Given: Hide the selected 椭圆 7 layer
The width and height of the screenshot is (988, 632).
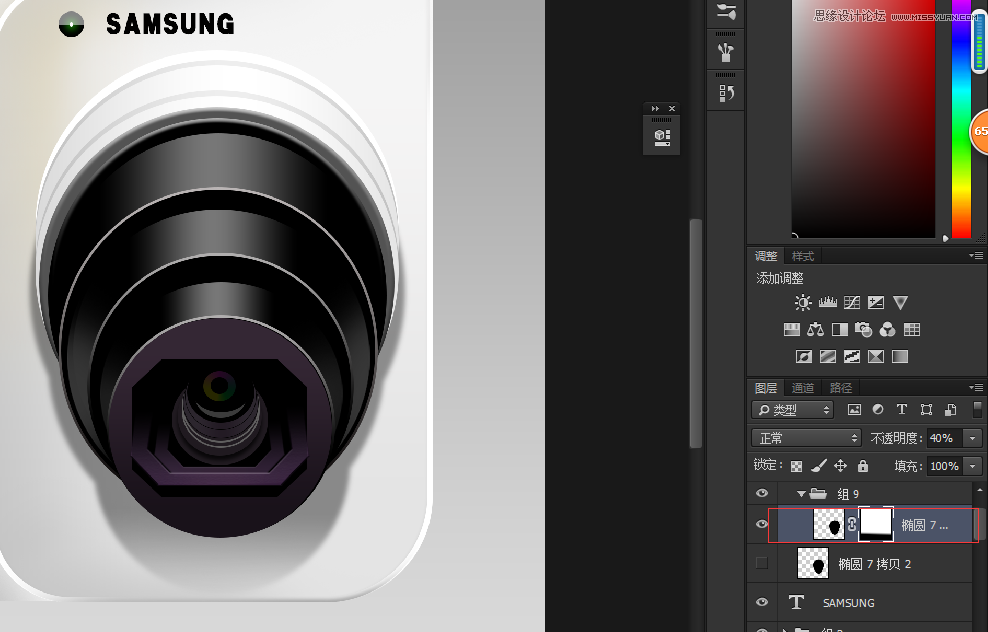Looking at the screenshot, I should [x=761, y=524].
